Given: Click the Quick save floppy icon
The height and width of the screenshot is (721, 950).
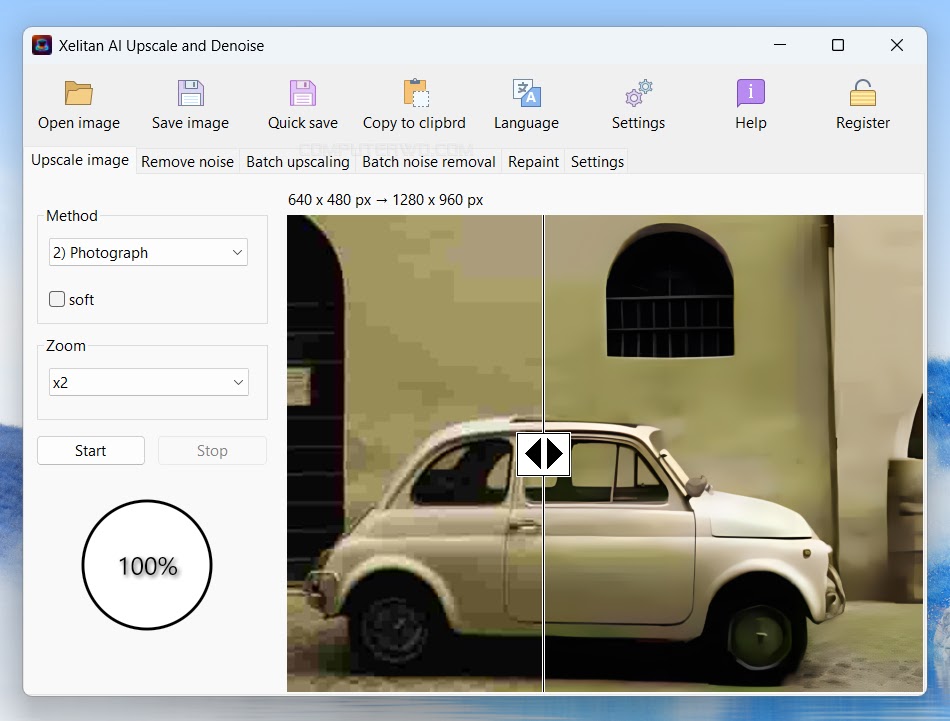Looking at the screenshot, I should pyautogui.click(x=302, y=93).
